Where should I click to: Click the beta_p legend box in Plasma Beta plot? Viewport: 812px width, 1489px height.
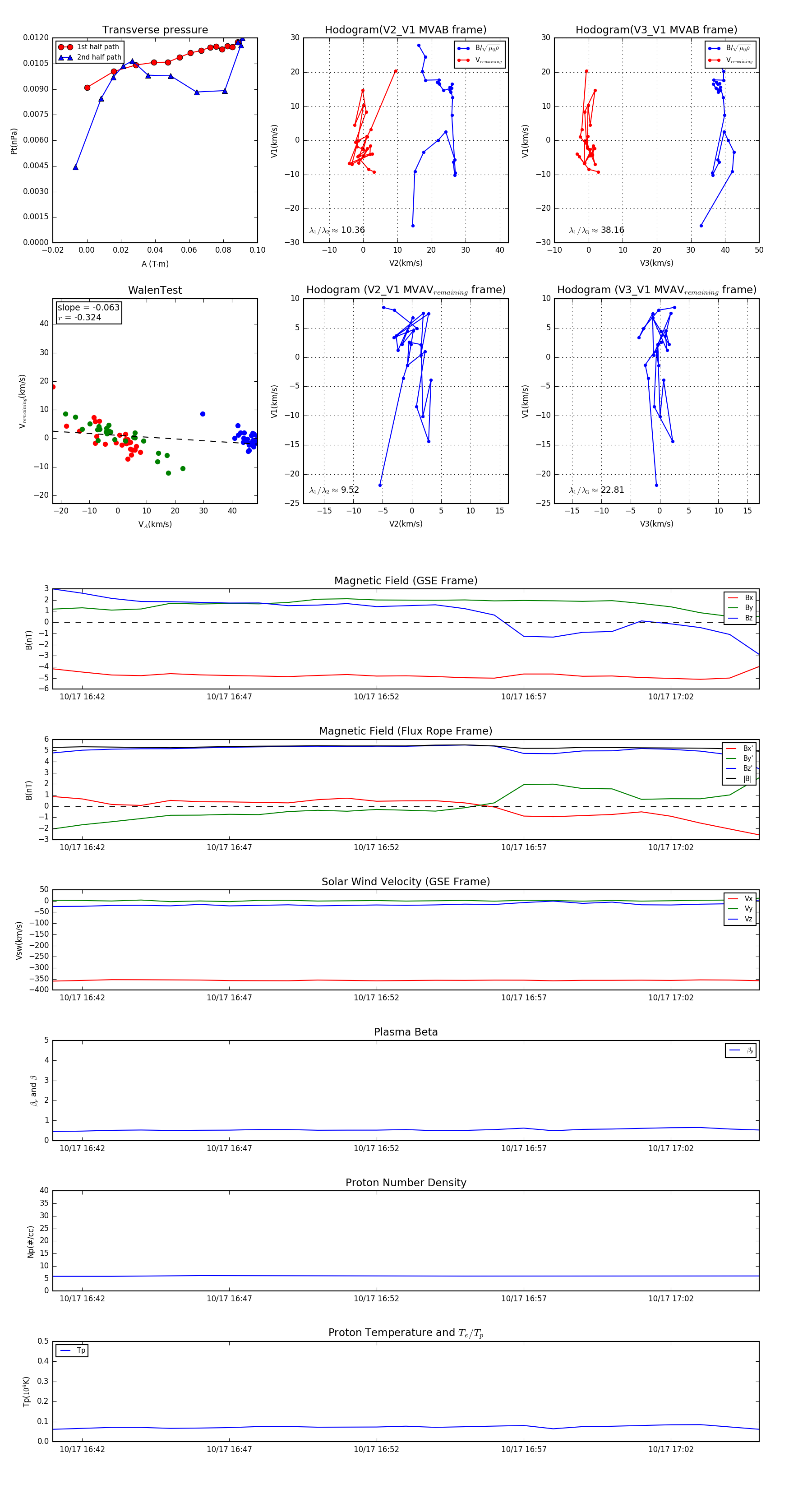tap(741, 1050)
